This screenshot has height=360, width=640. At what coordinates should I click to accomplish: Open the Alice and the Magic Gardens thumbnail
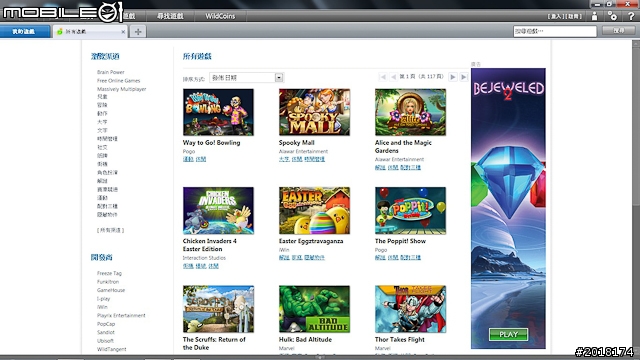coord(410,112)
